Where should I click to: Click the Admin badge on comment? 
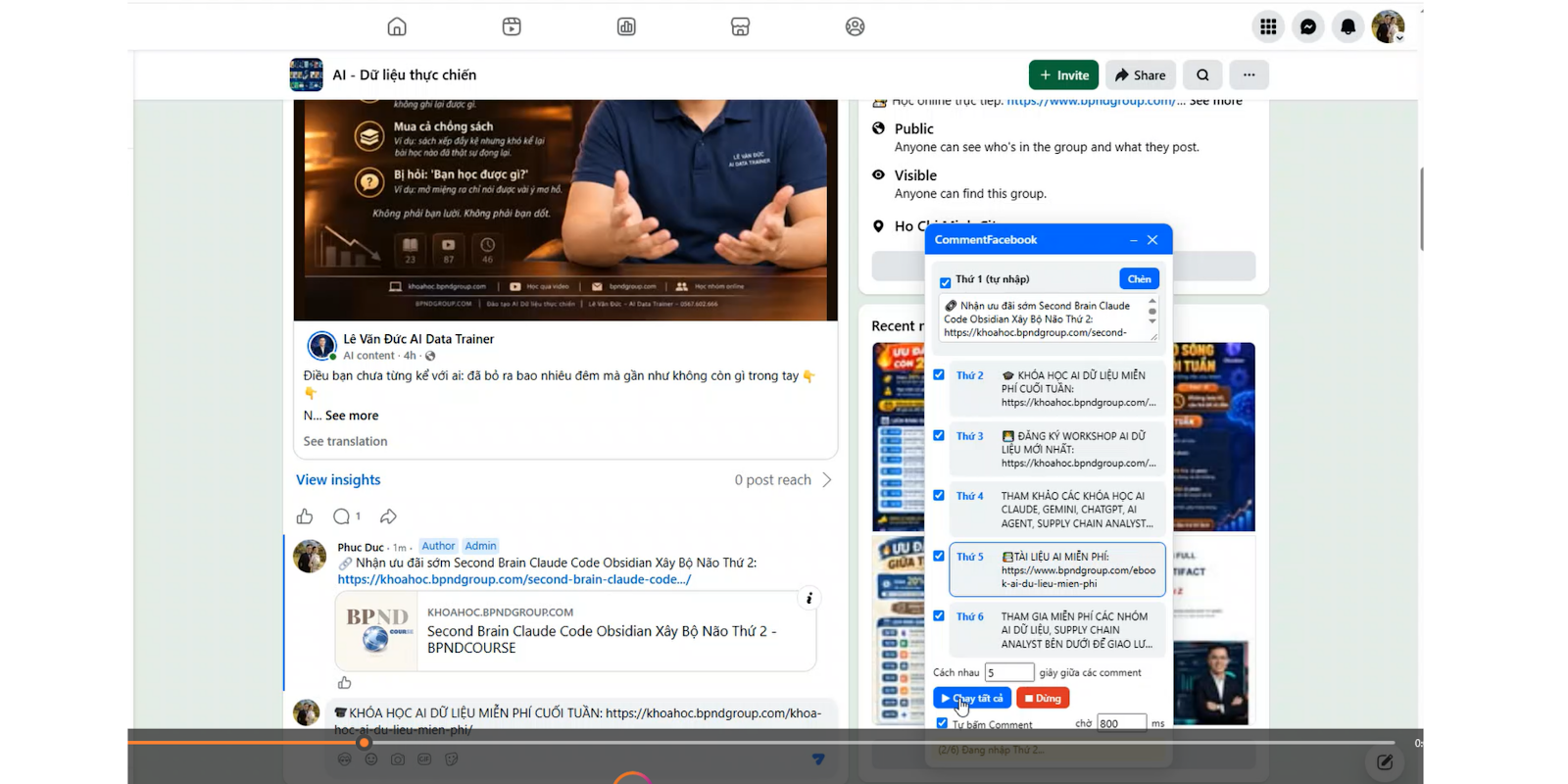pyautogui.click(x=480, y=546)
